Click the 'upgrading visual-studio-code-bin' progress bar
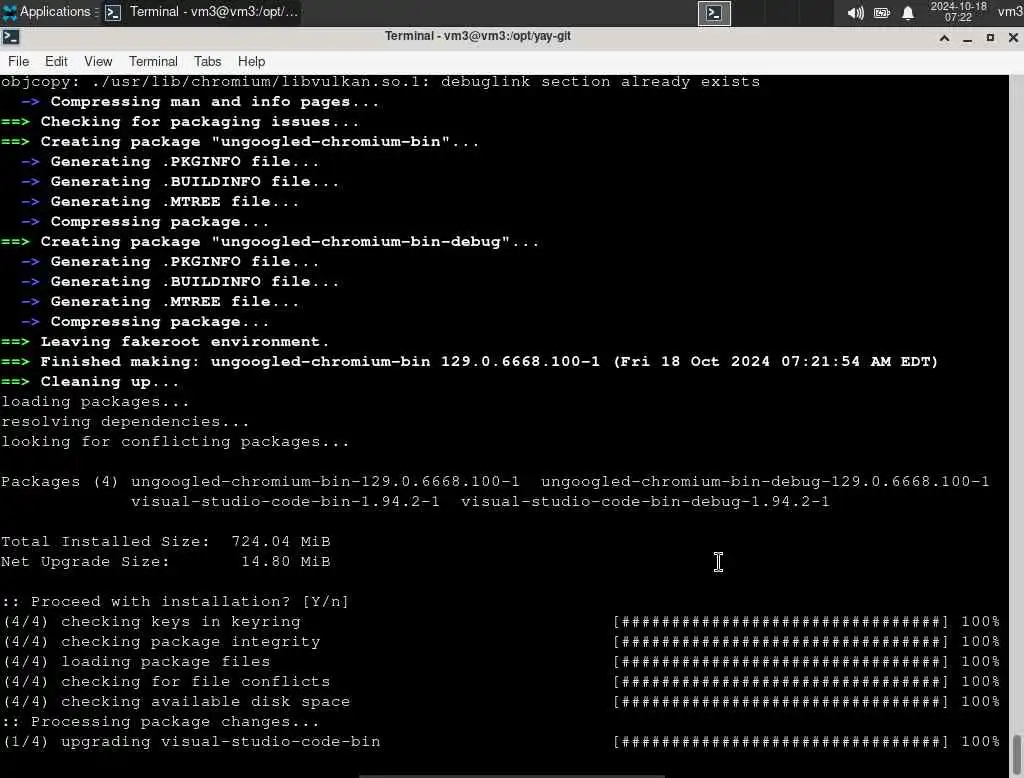Screen dimensions: 1024x778 point(780,741)
